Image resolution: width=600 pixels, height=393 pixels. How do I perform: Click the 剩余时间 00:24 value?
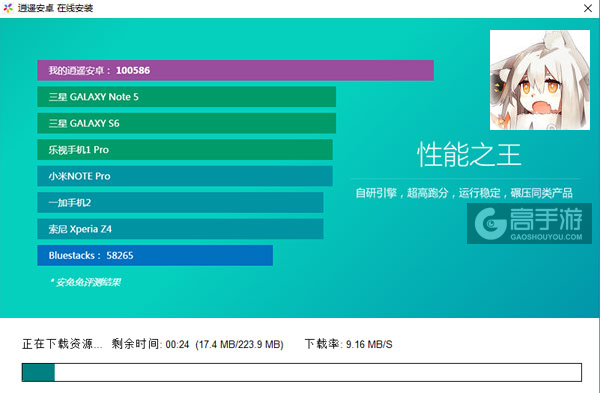point(150,344)
